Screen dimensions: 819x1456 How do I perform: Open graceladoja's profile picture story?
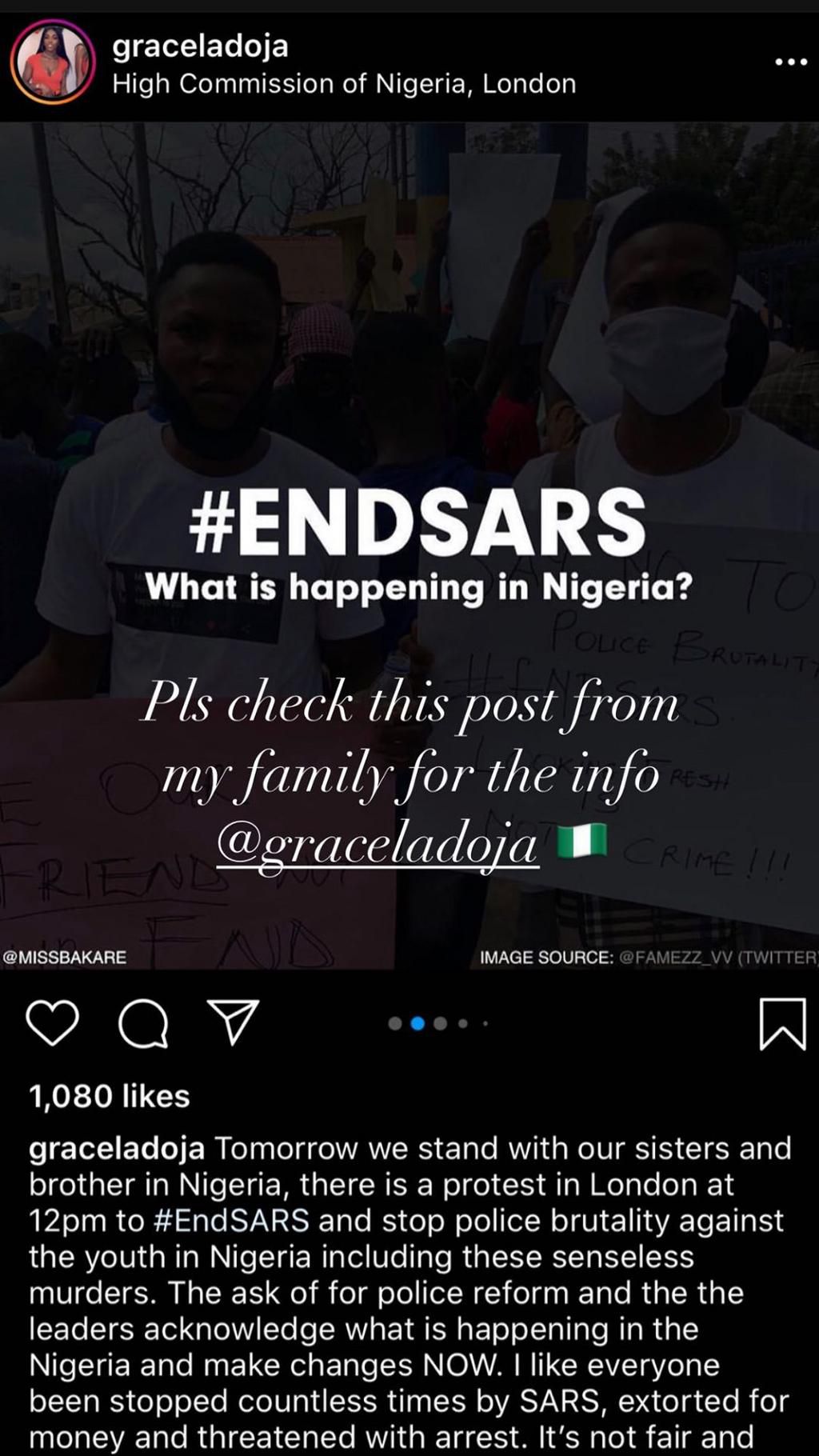(53, 62)
